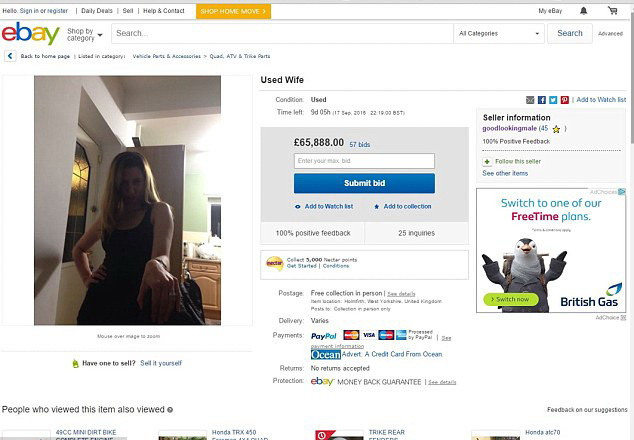Focus the max bid input field

pos(364,161)
